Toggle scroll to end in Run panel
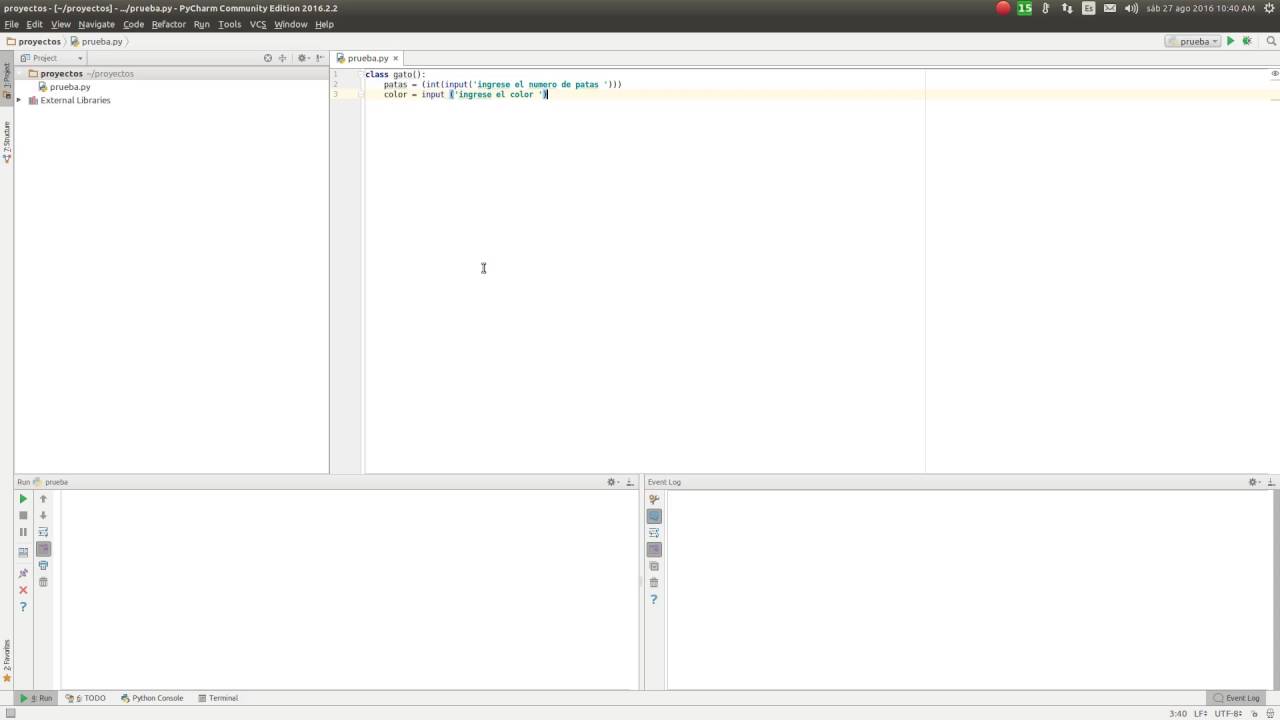This screenshot has width=1280, height=720. [43, 549]
